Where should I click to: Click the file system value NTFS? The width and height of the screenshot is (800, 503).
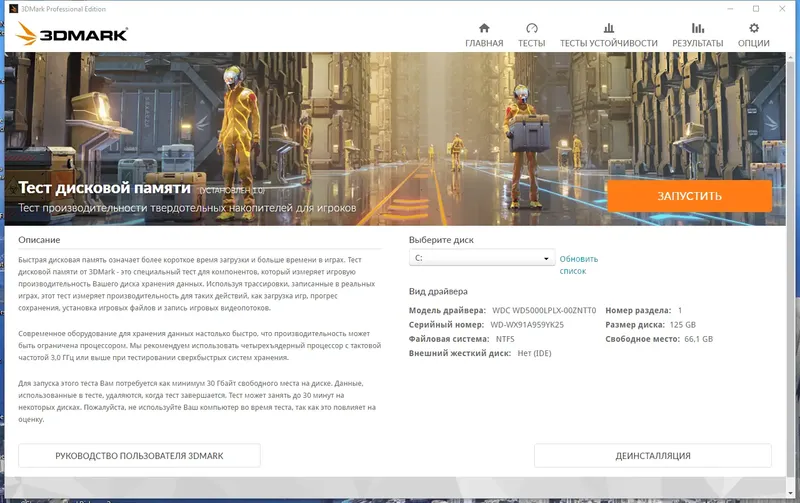coord(505,339)
